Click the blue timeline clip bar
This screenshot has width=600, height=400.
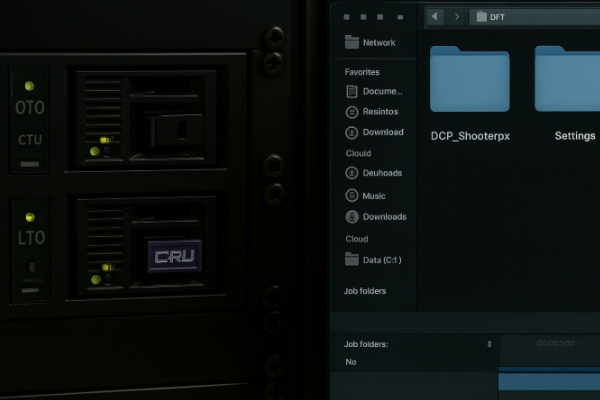pos(548,381)
